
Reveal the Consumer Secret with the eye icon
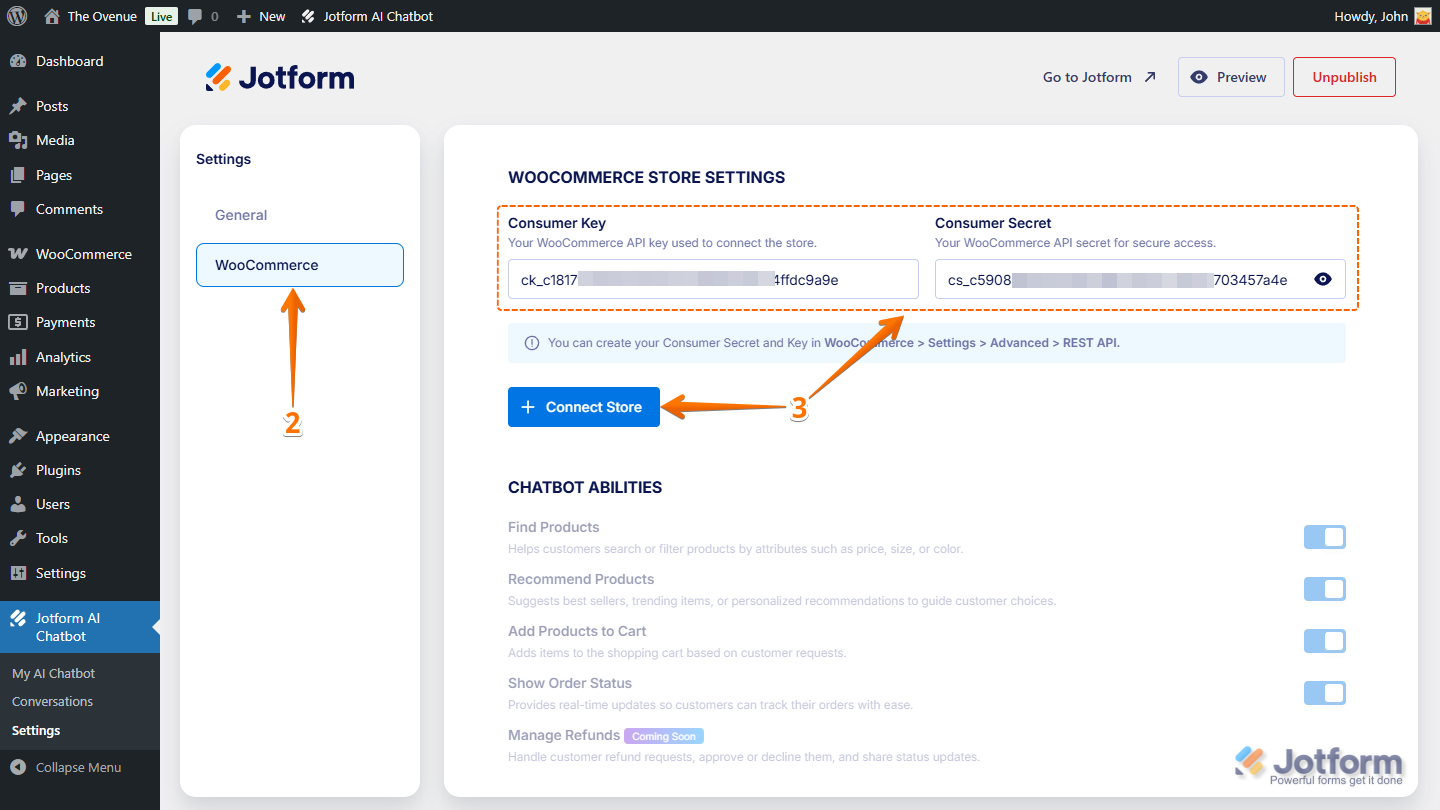(1322, 279)
